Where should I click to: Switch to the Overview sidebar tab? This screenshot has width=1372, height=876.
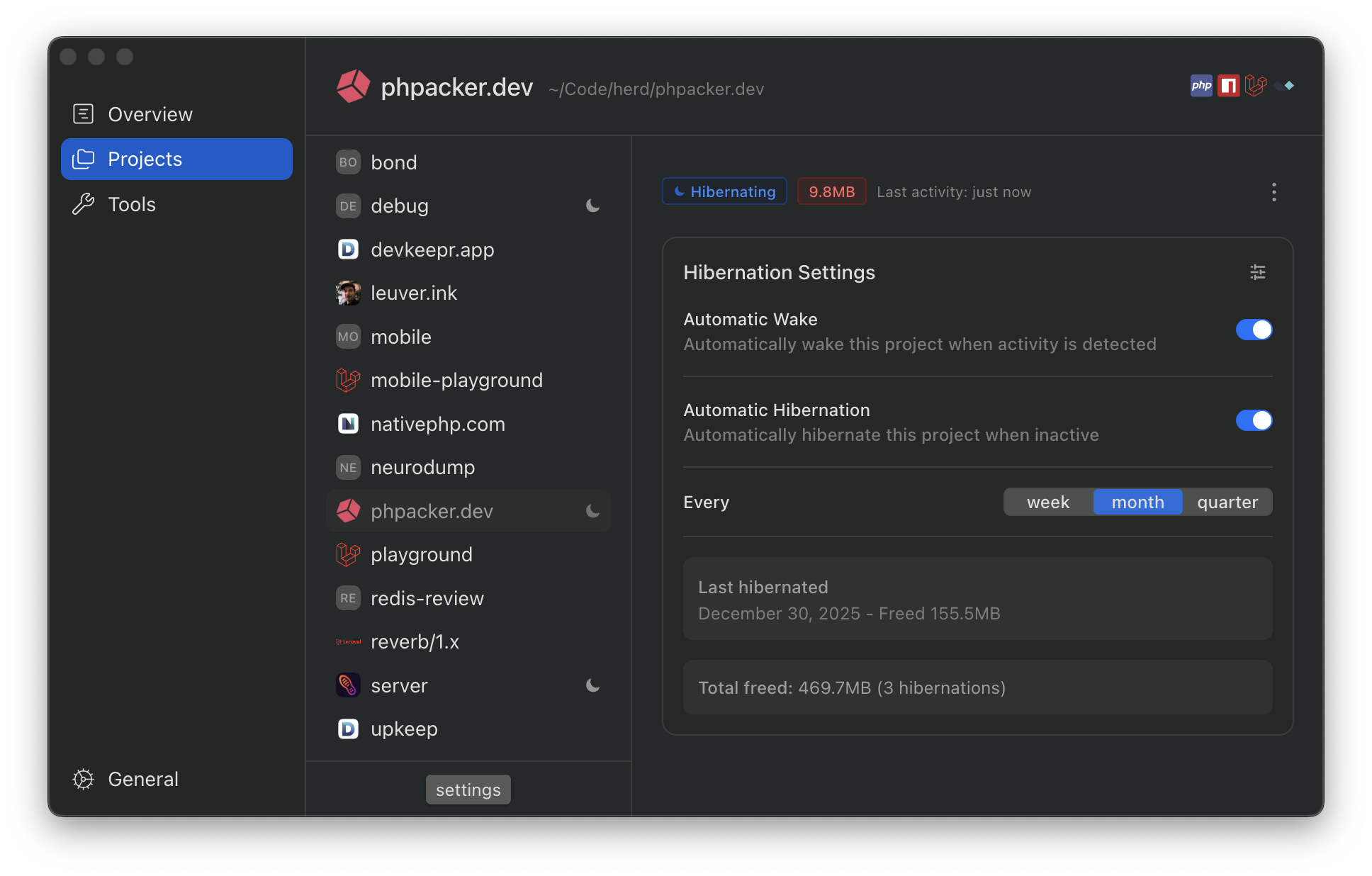coord(150,114)
